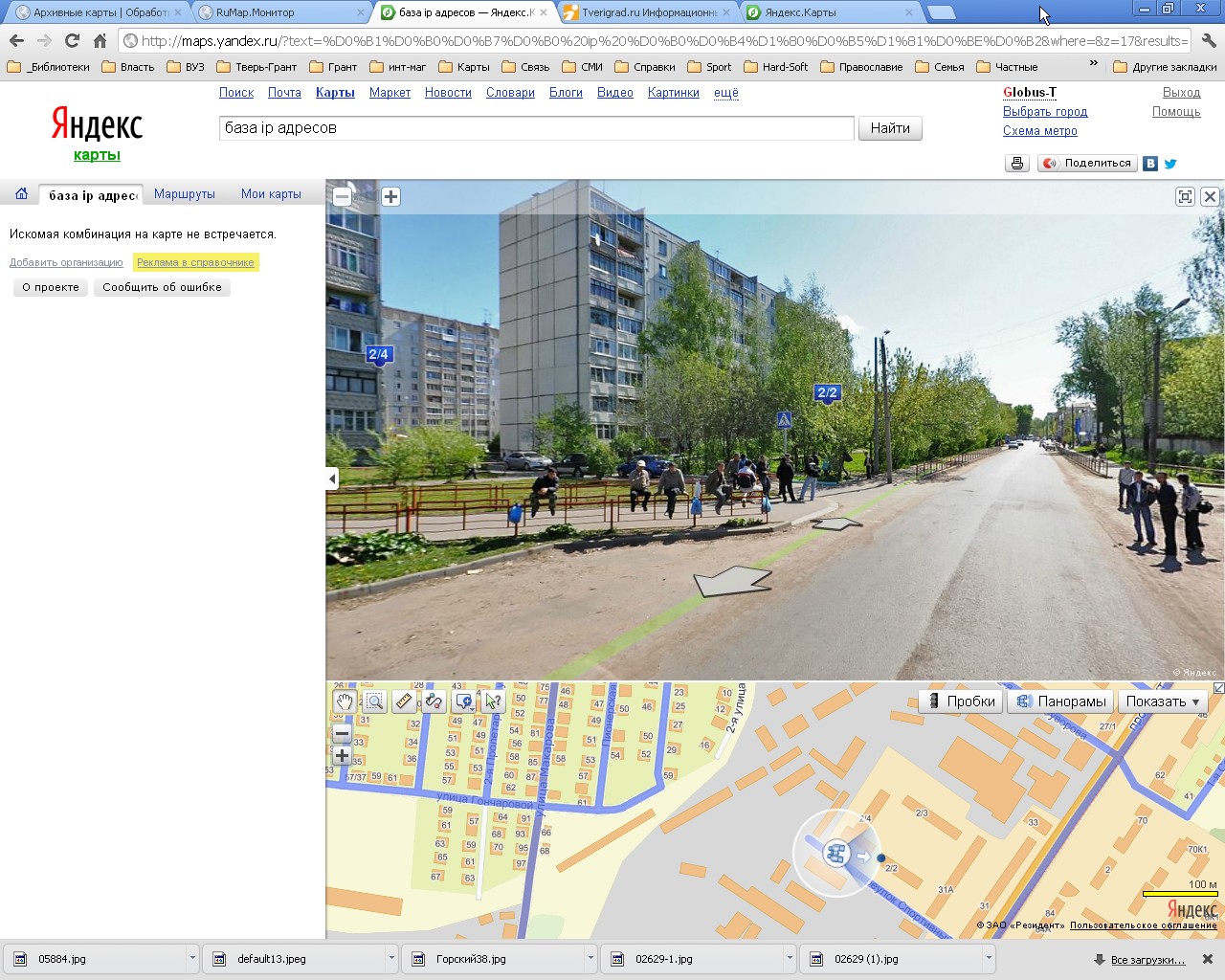Click house marker 2/4 in panorama
This screenshot has width=1225, height=980.
coord(378,355)
